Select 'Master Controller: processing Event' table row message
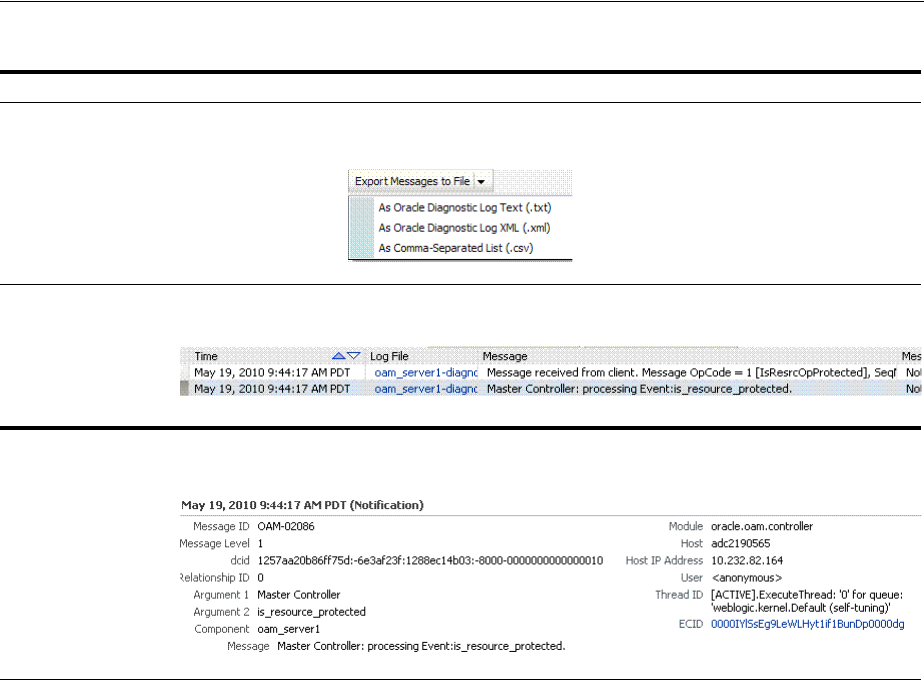924x680 pixels. click(639, 389)
